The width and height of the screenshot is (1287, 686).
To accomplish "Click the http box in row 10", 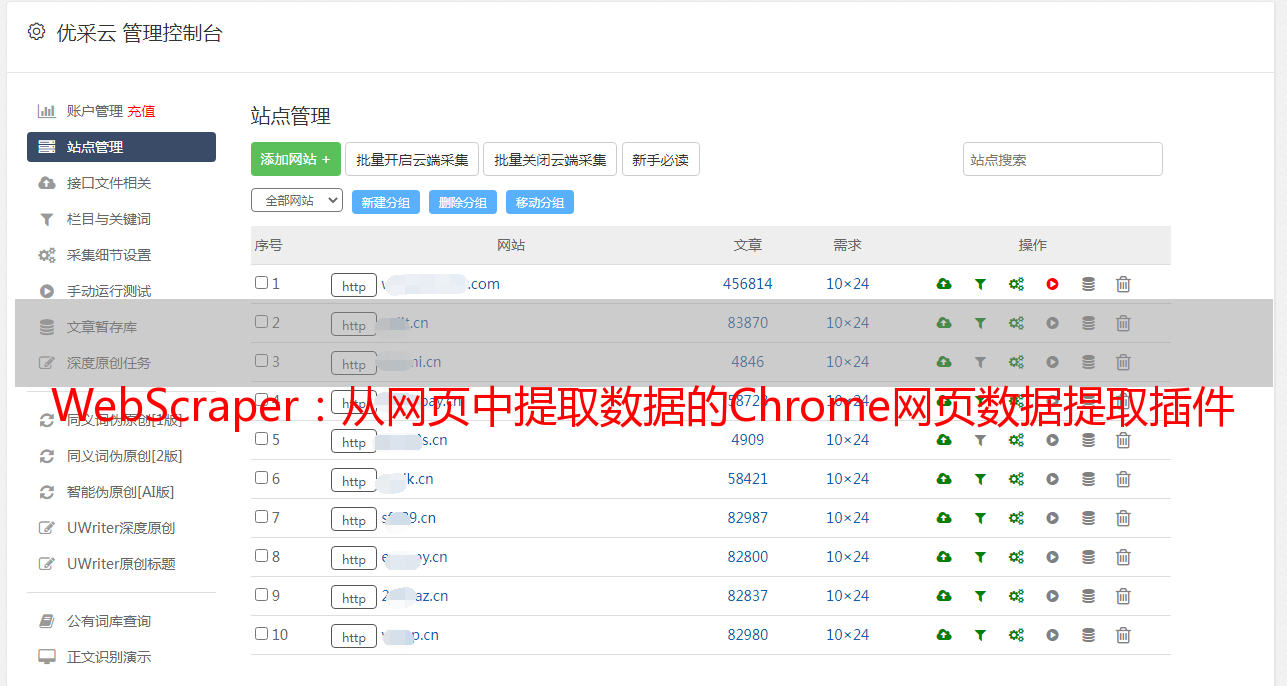I will click(354, 637).
